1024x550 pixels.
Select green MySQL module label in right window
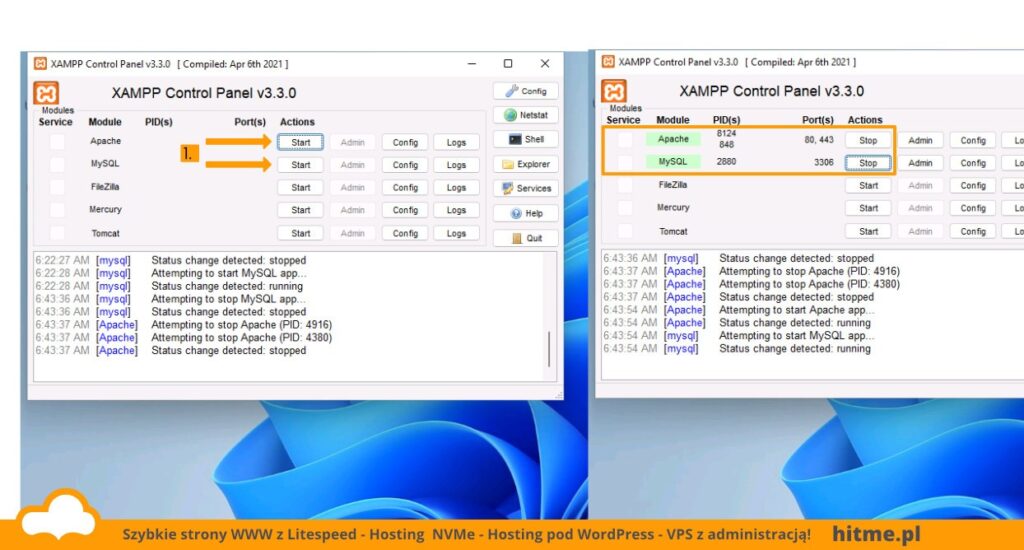673,161
